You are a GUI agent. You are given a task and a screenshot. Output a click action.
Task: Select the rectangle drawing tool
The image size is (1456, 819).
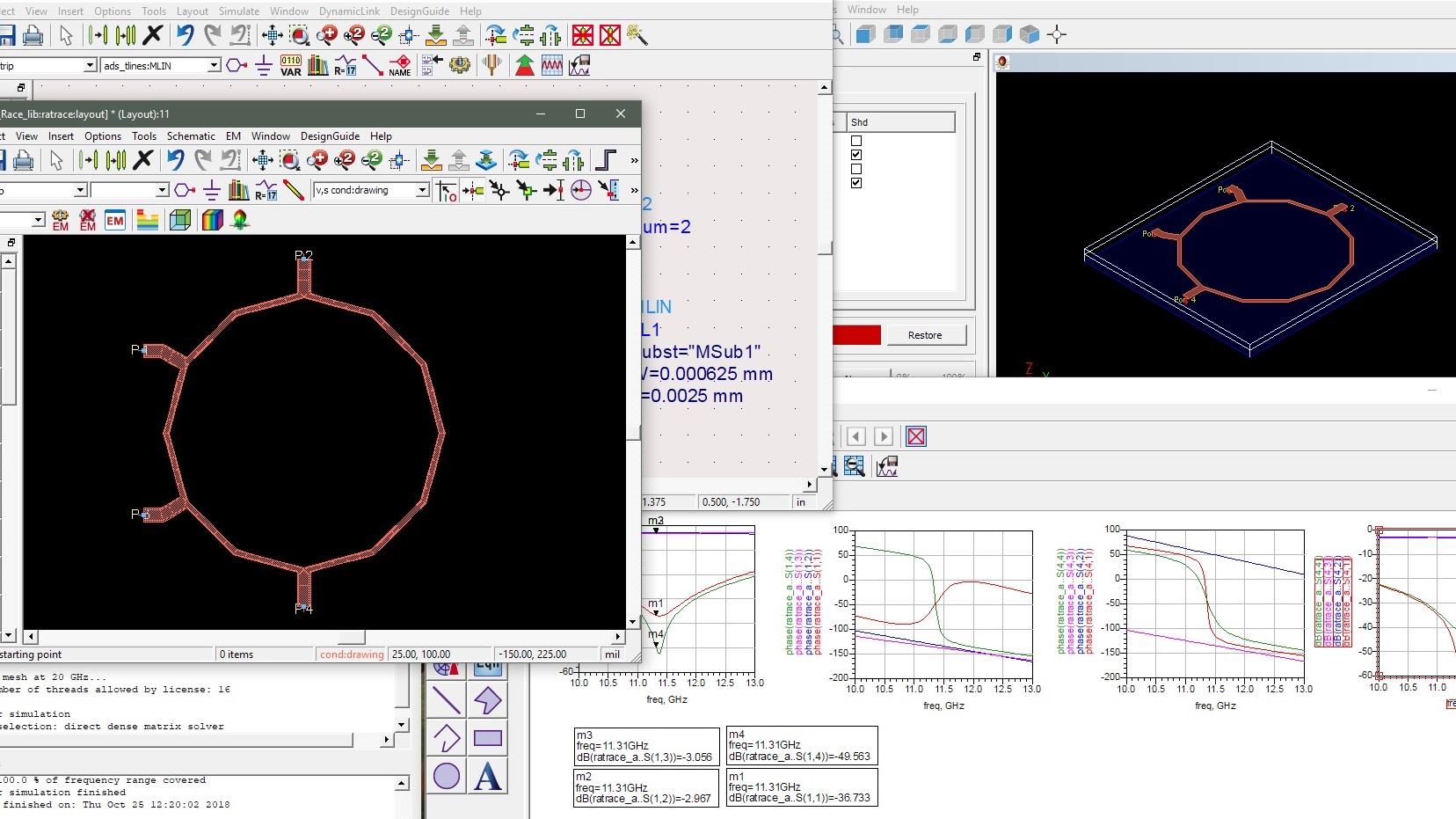pos(489,739)
